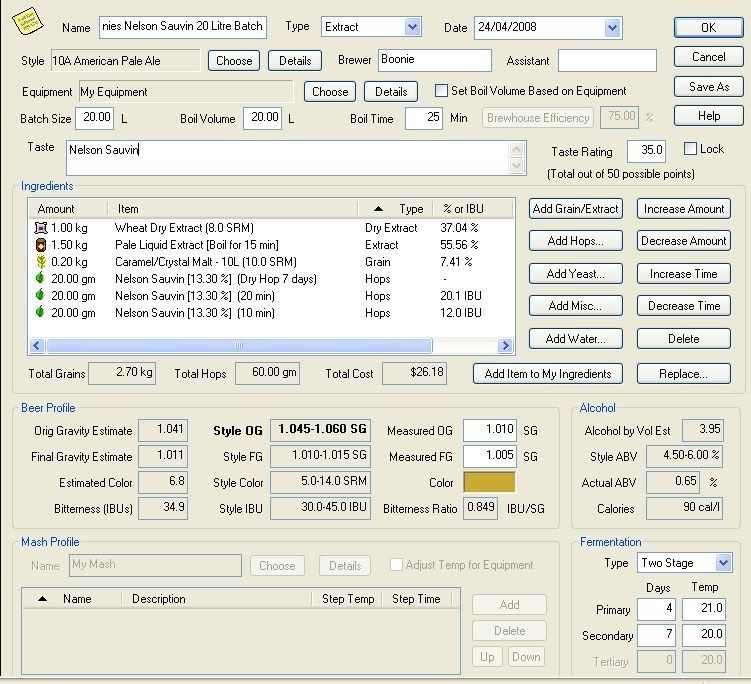Toggle the Lock checkbox for taste rating
This screenshot has width=751, height=684.
point(690,148)
